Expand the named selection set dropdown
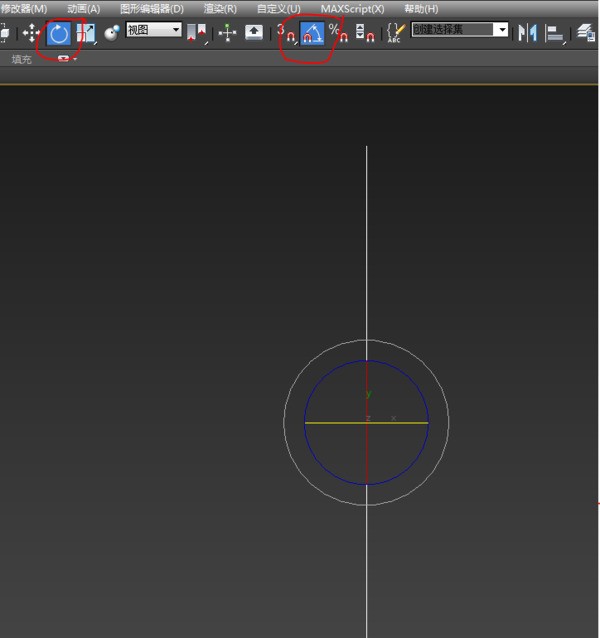 (x=501, y=30)
